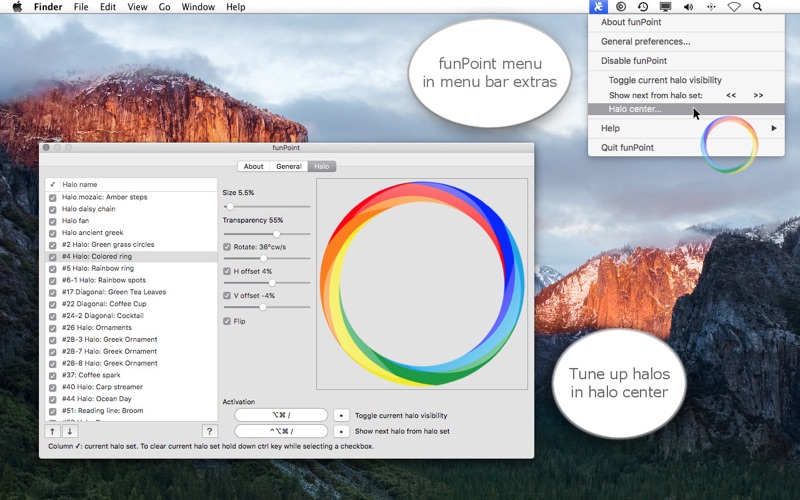Open the funPoint menu bar icon

pyautogui.click(x=598, y=7)
